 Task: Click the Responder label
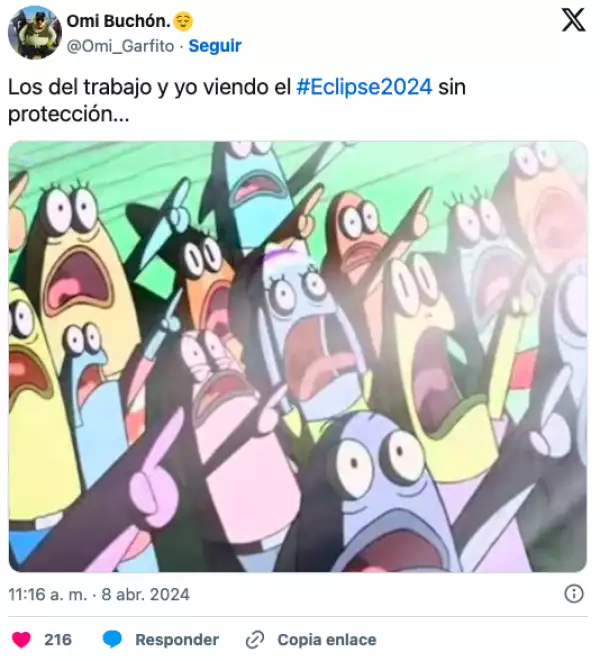coord(177,640)
